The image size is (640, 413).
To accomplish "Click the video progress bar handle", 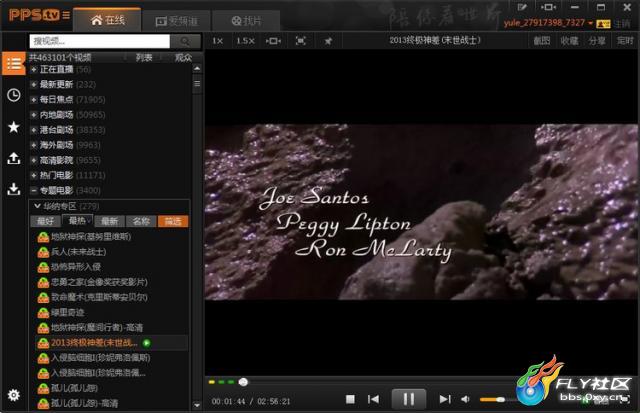I will click(x=243, y=382).
